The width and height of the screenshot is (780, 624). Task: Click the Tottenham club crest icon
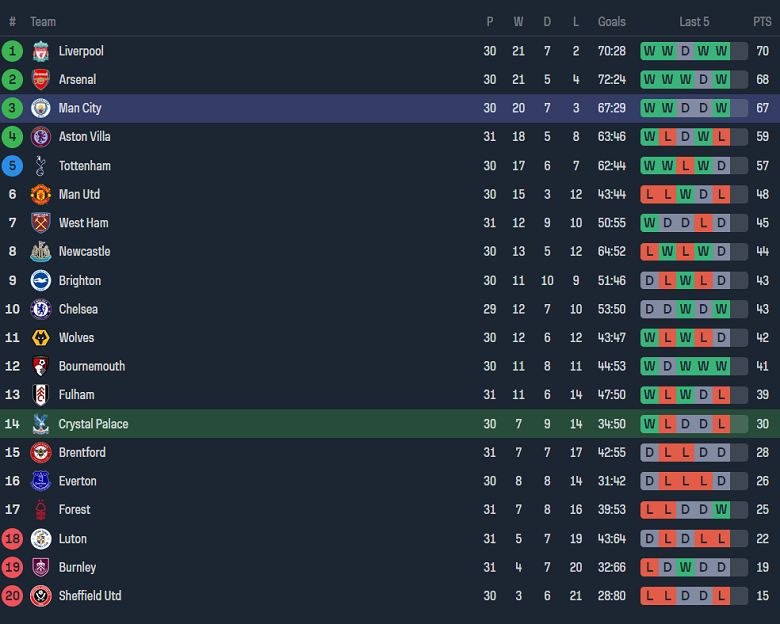point(40,166)
